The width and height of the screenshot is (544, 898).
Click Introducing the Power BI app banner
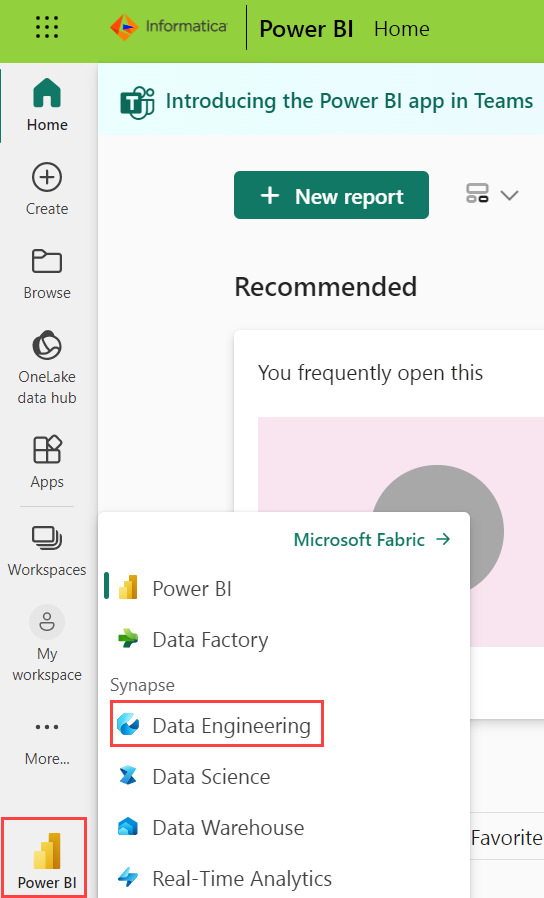click(x=349, y=101)
